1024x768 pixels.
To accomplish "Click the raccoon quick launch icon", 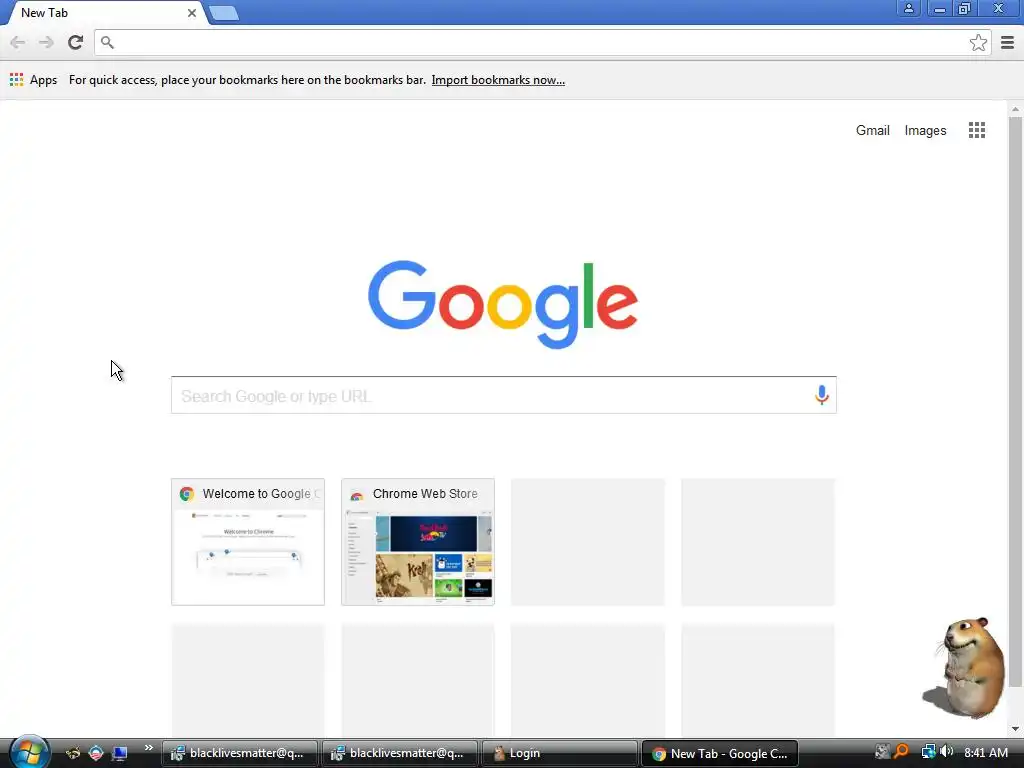I will (x=72, y=753).
